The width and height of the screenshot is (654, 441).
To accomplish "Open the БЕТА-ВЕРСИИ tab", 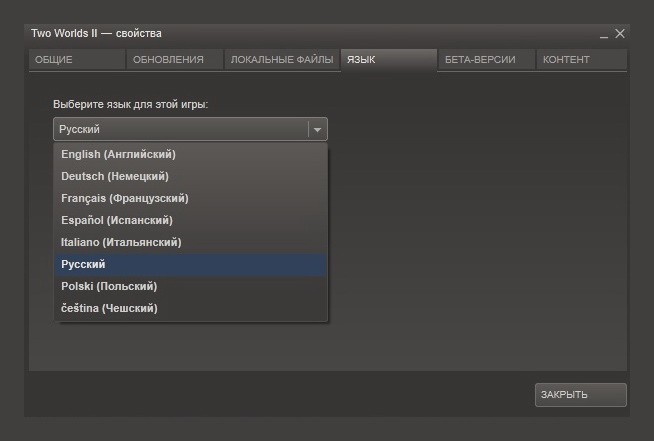I will click(x=487, y=60).
